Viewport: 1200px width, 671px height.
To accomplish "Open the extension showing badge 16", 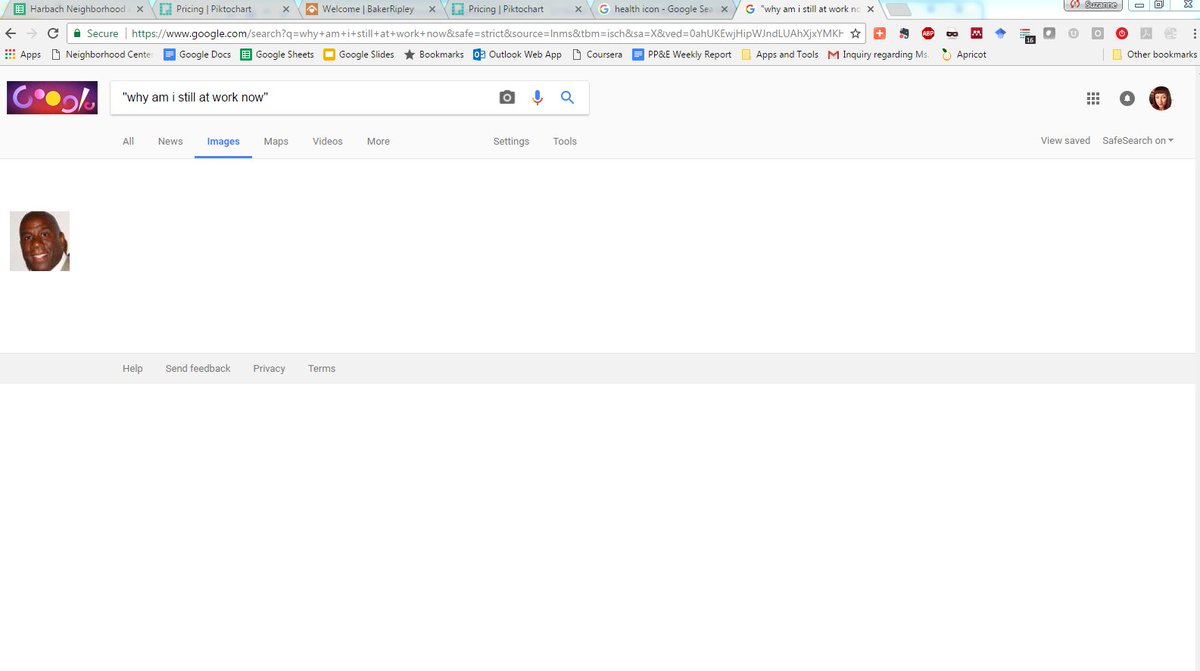I will click(1027, 35).
